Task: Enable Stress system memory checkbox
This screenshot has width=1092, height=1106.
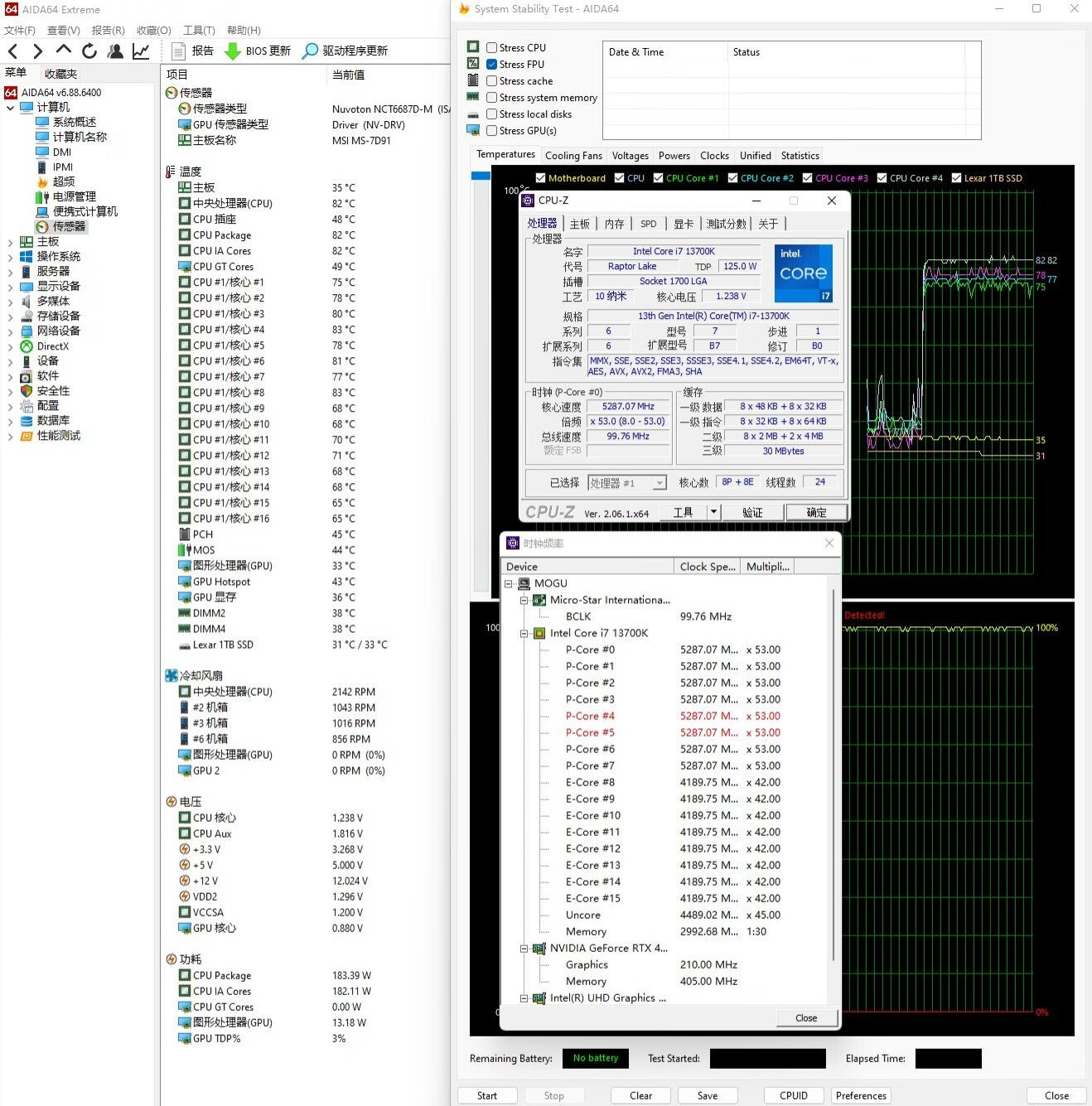Action: click(492, 98)
